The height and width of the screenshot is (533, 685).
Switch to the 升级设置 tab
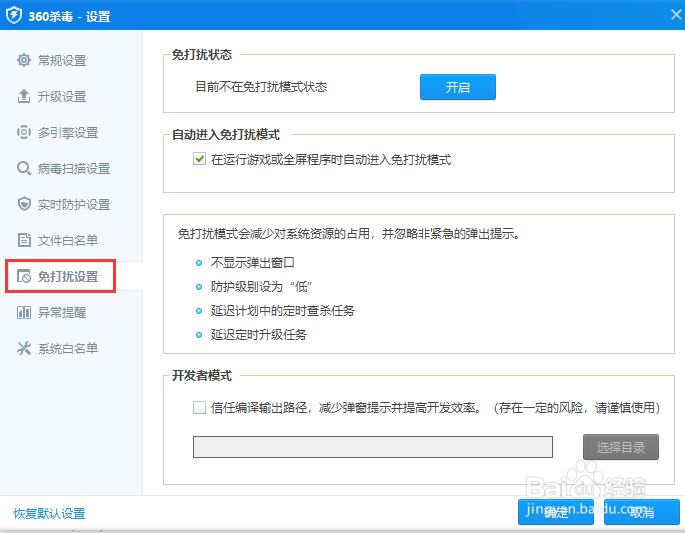62,96
